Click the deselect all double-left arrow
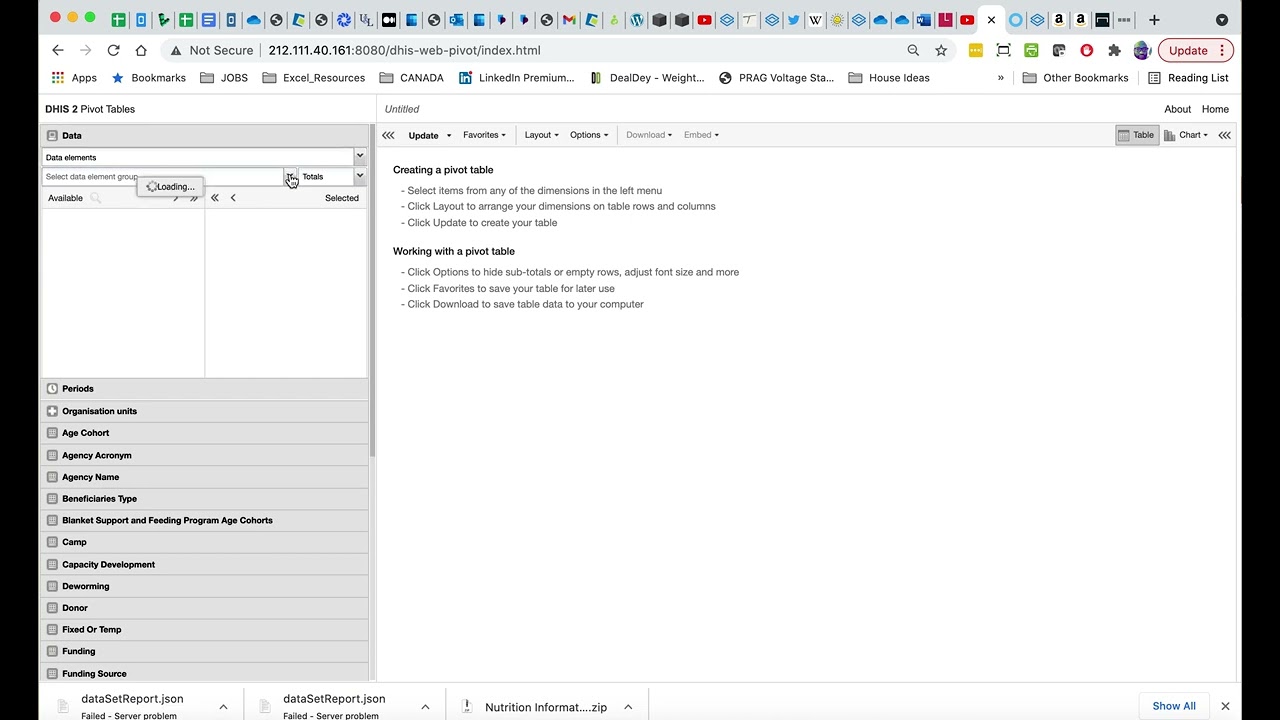This screenshot has width=1280, height=720. click(214, 198)
